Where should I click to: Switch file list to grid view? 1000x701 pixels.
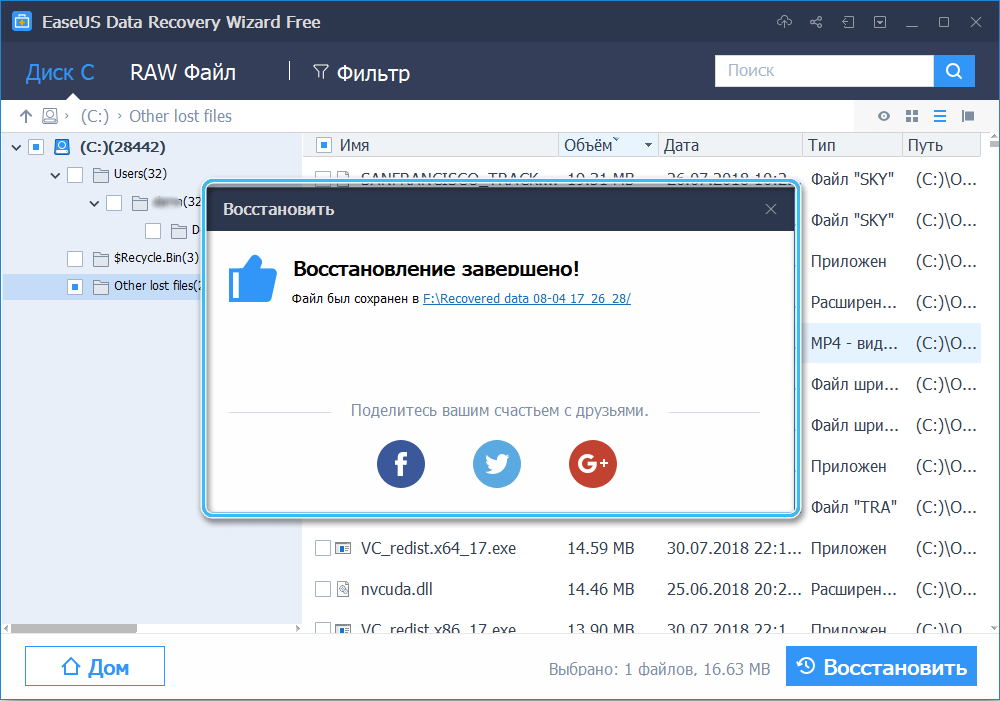coord(911,115)
